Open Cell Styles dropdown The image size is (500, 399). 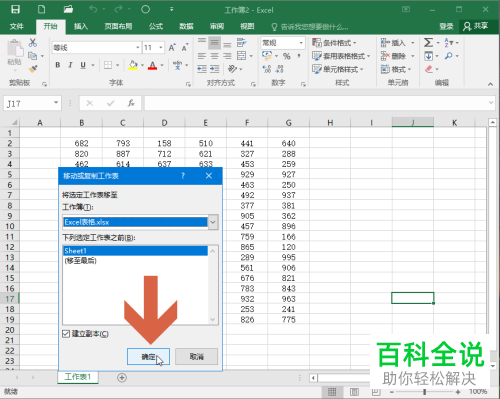click(338, 69)
